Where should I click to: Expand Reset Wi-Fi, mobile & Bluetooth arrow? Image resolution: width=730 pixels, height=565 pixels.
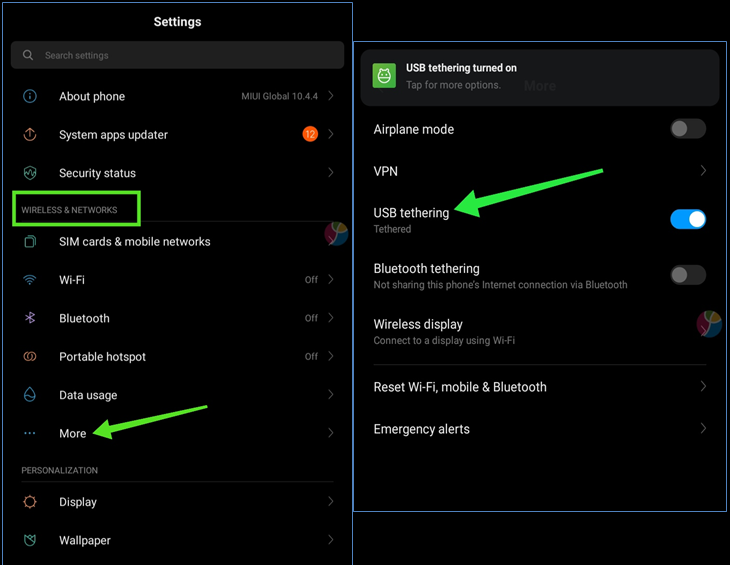(703, 387)
